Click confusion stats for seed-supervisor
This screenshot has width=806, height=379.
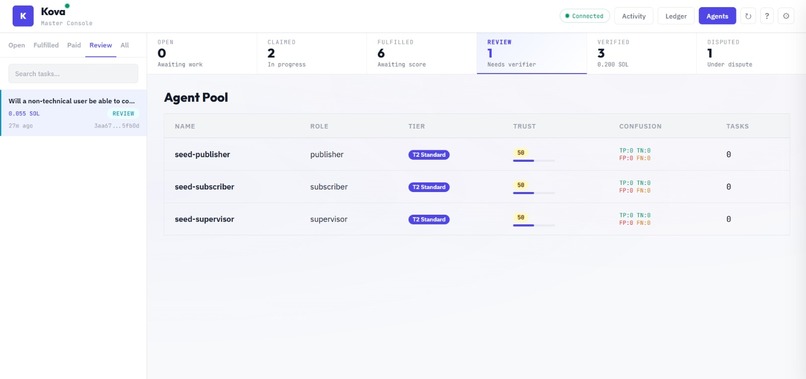click(635, 219)
